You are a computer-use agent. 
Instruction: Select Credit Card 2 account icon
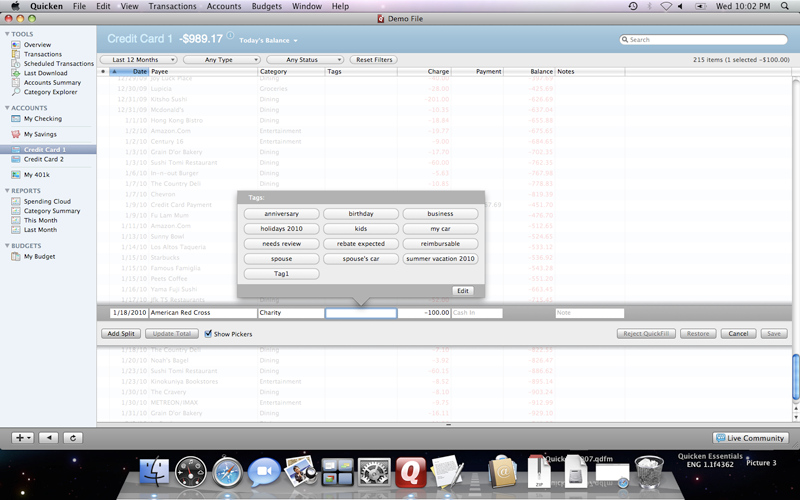point(16,159)
